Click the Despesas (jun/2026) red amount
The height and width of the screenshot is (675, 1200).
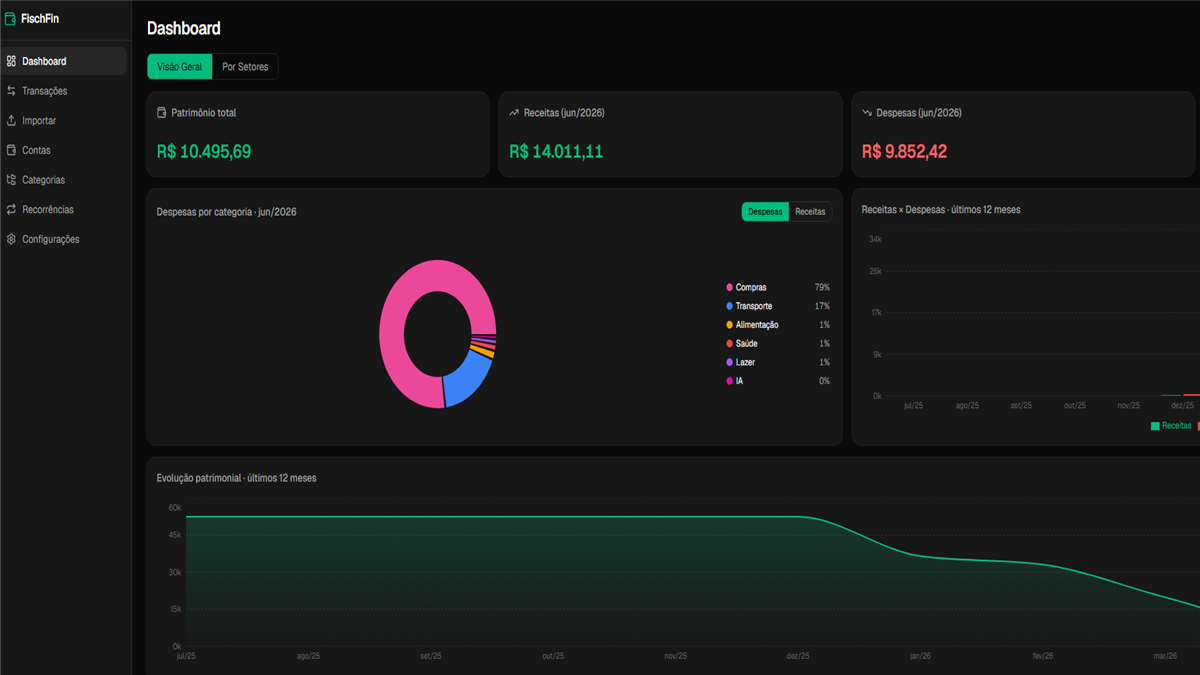click(904, 152)
